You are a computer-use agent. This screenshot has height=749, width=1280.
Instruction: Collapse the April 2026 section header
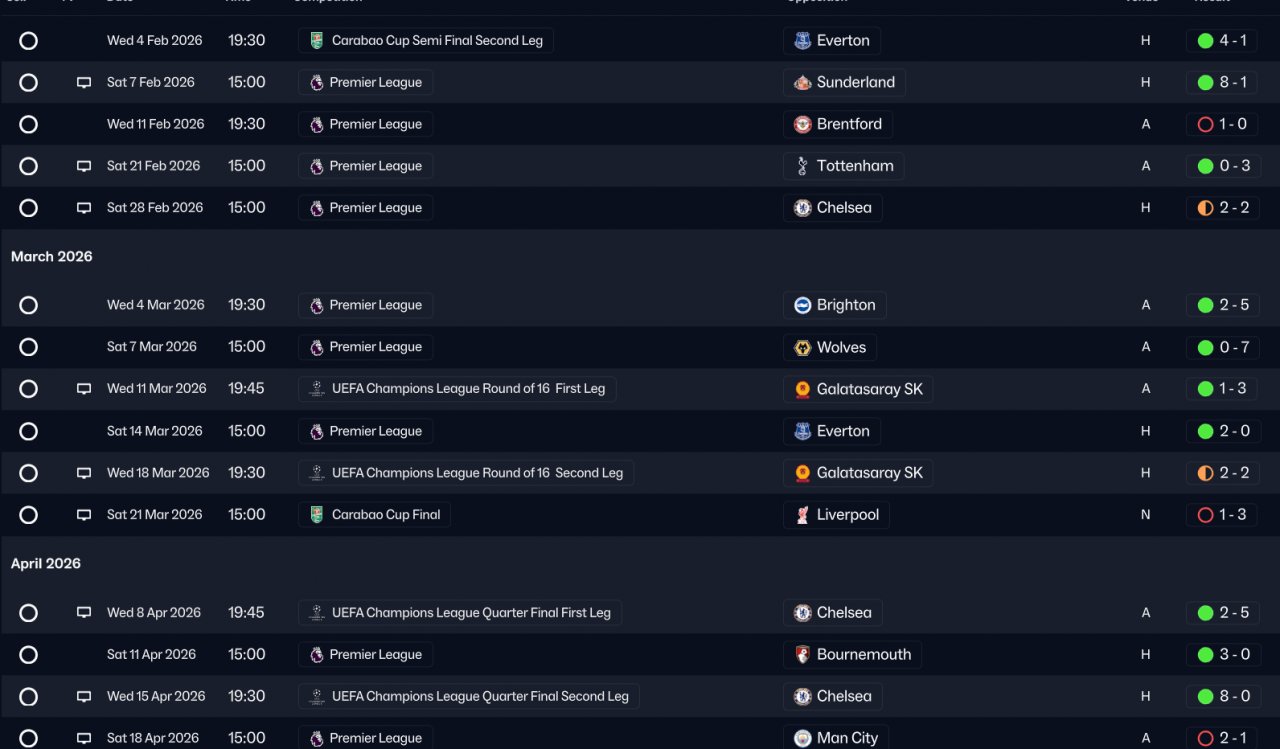click(x=46, y=564)
